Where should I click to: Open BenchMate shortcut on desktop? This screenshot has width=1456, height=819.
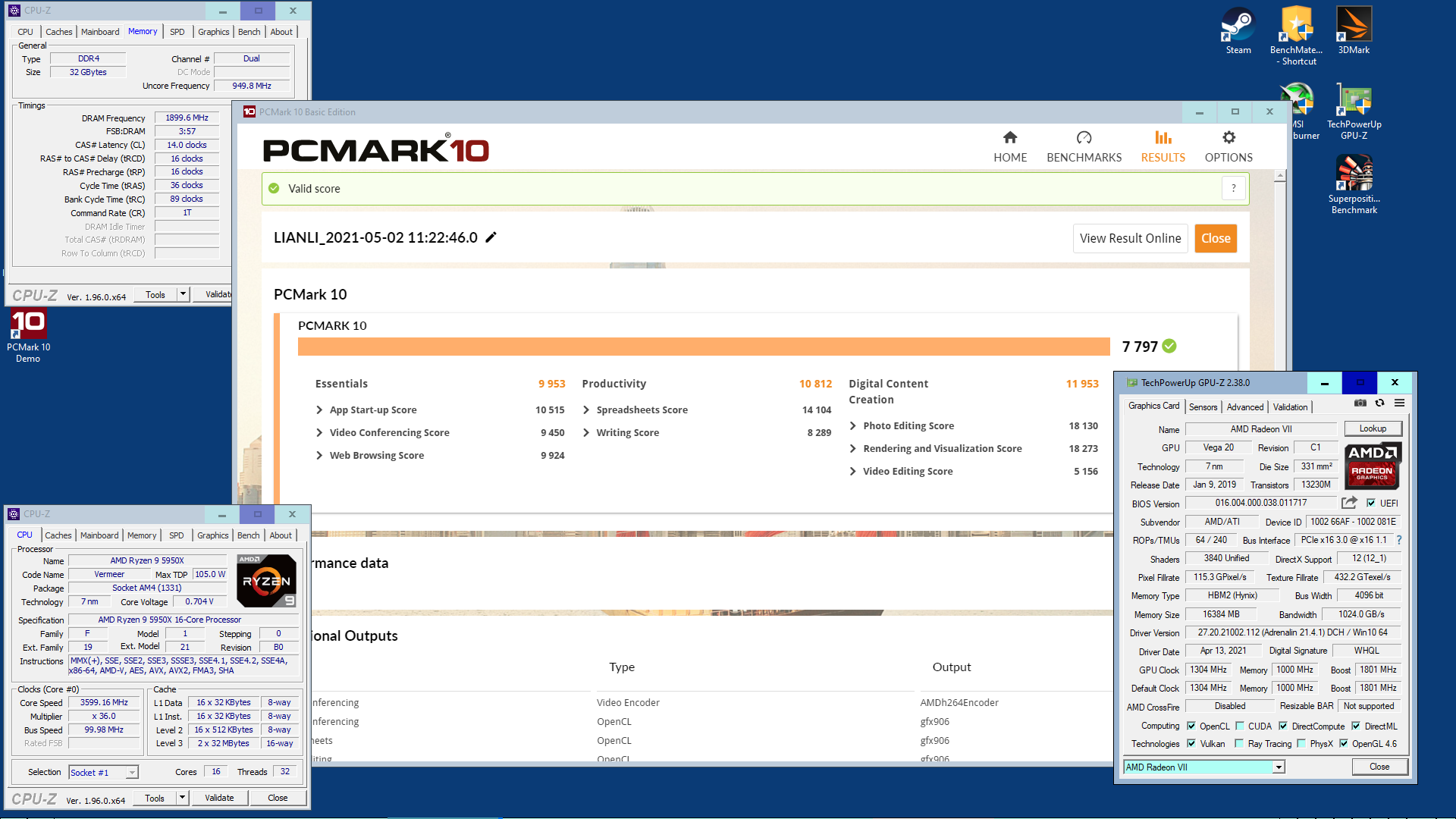pos(1297,36)
